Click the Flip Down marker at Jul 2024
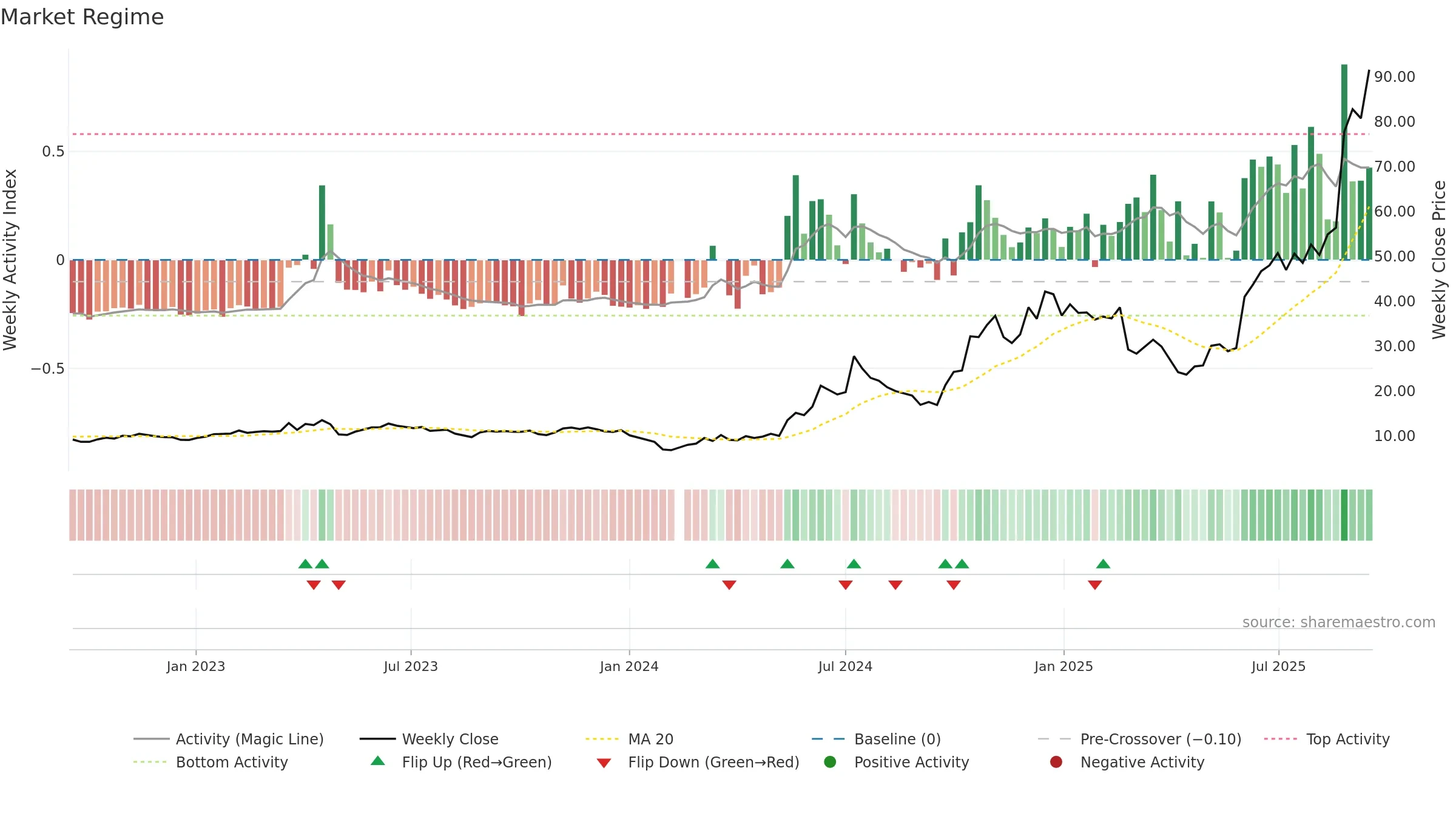Screen dimensions: 1456x819 click(x=846, y=585)
